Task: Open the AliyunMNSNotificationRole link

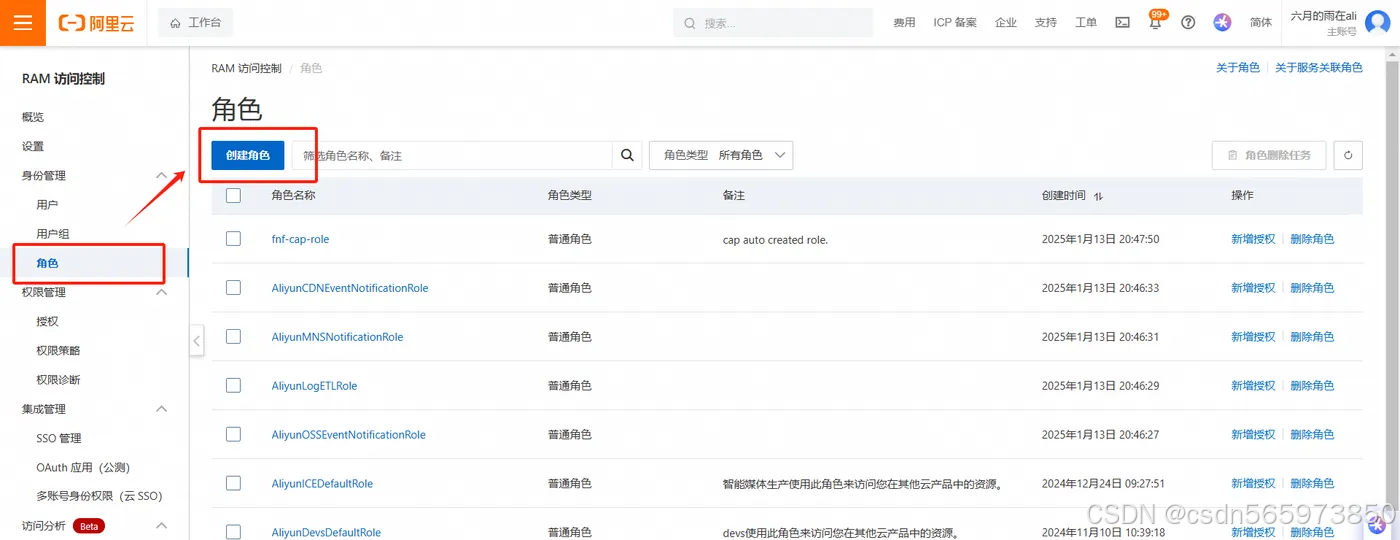Action: click(x=337, y=337)
